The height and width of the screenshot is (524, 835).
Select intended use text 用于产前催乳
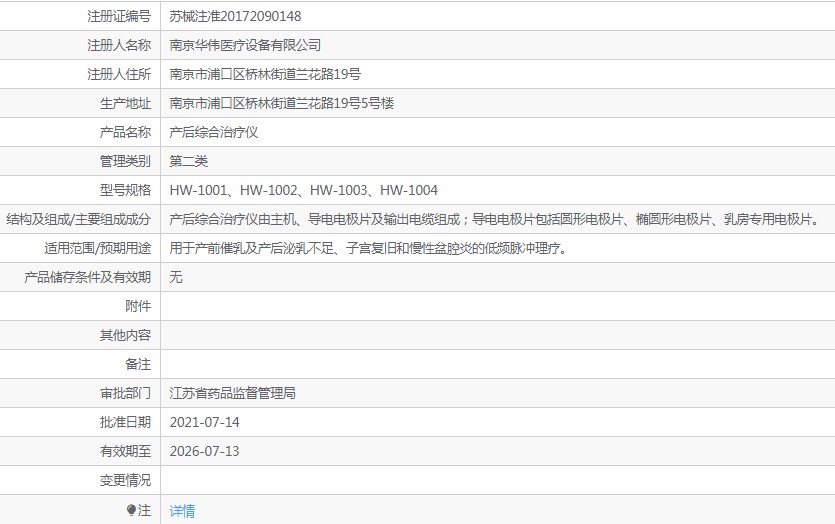coord(369,248)
